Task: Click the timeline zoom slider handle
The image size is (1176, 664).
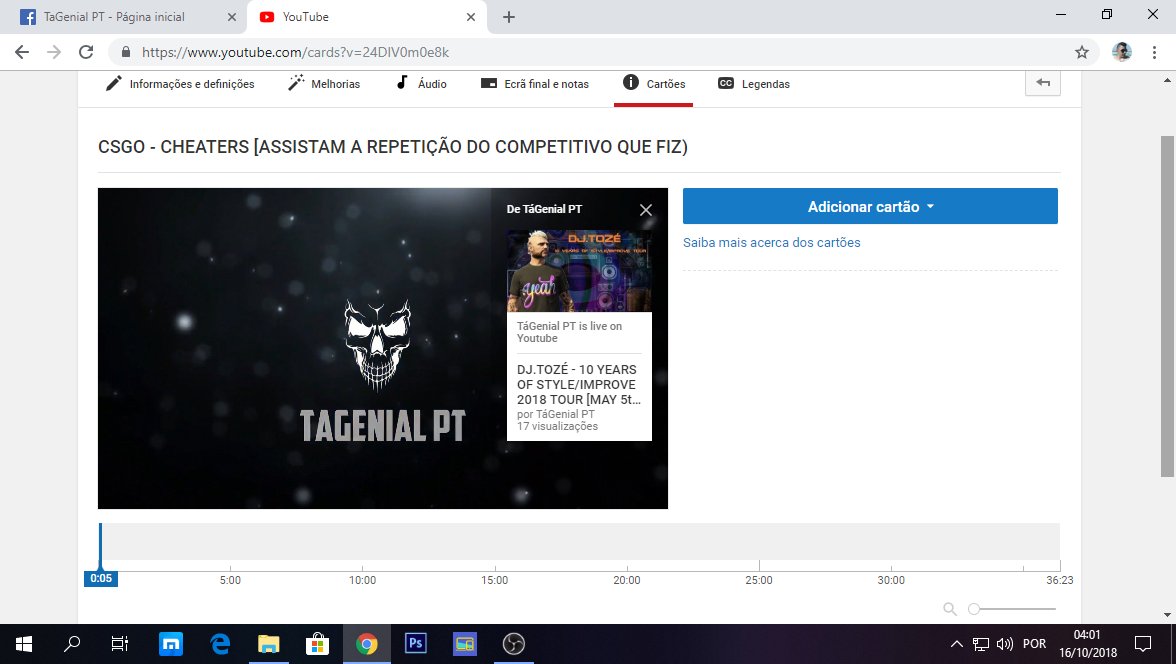Action: 974,608
